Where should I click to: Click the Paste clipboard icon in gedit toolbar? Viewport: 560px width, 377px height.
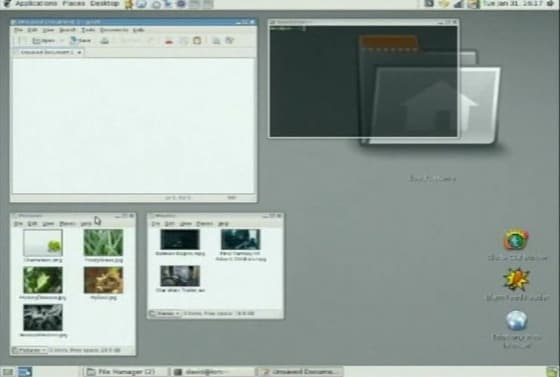click(x=197, y=41)
